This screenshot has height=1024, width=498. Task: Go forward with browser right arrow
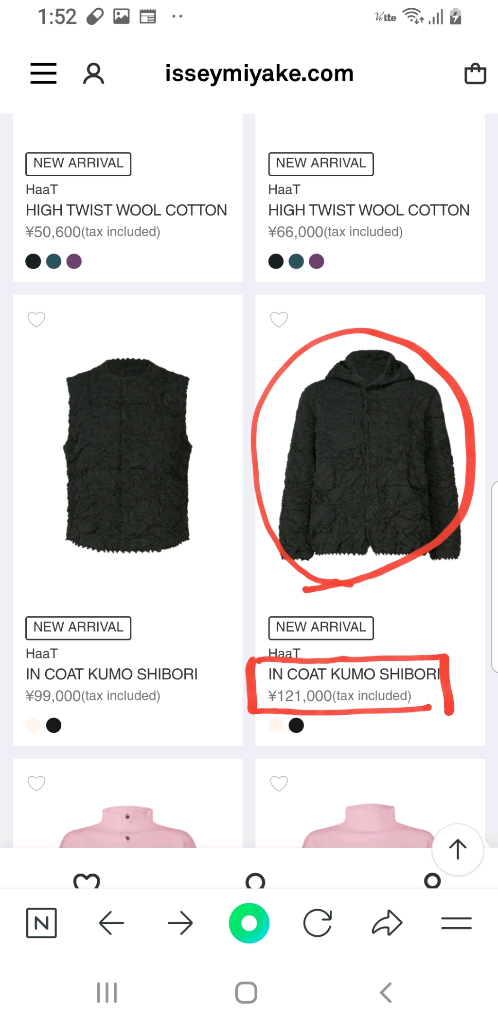click(180, 923)
